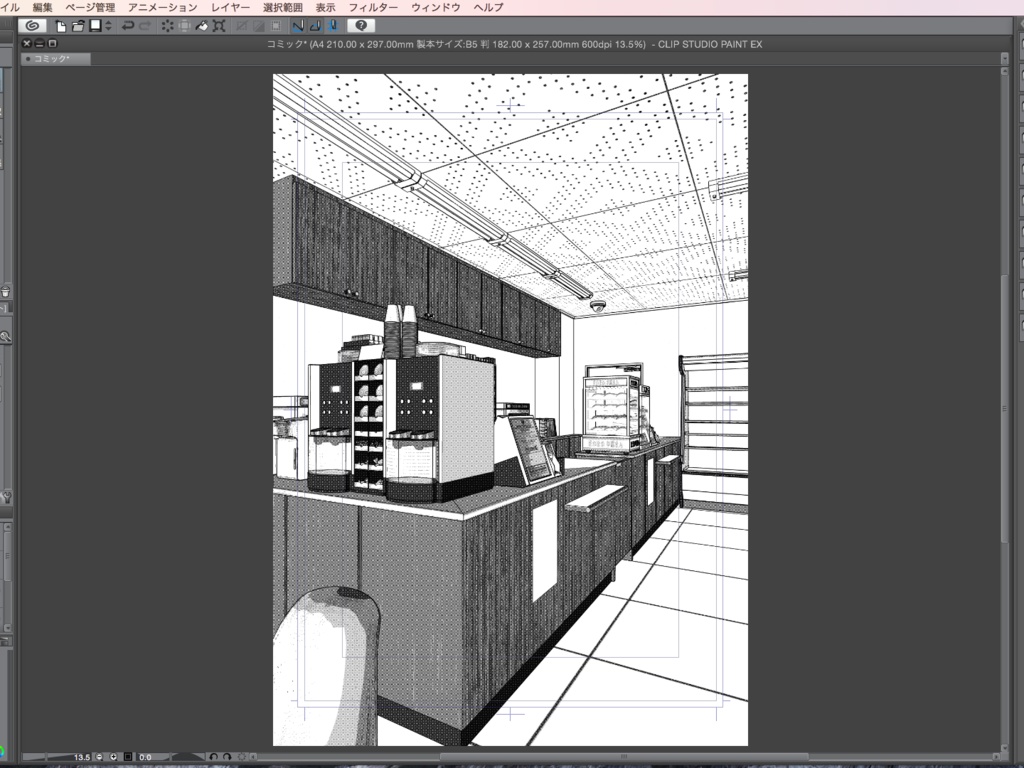This screenshot has height=768, width=1024.
Task: Fill with the paint bucket toolbar icon
Action: point(202,26)
